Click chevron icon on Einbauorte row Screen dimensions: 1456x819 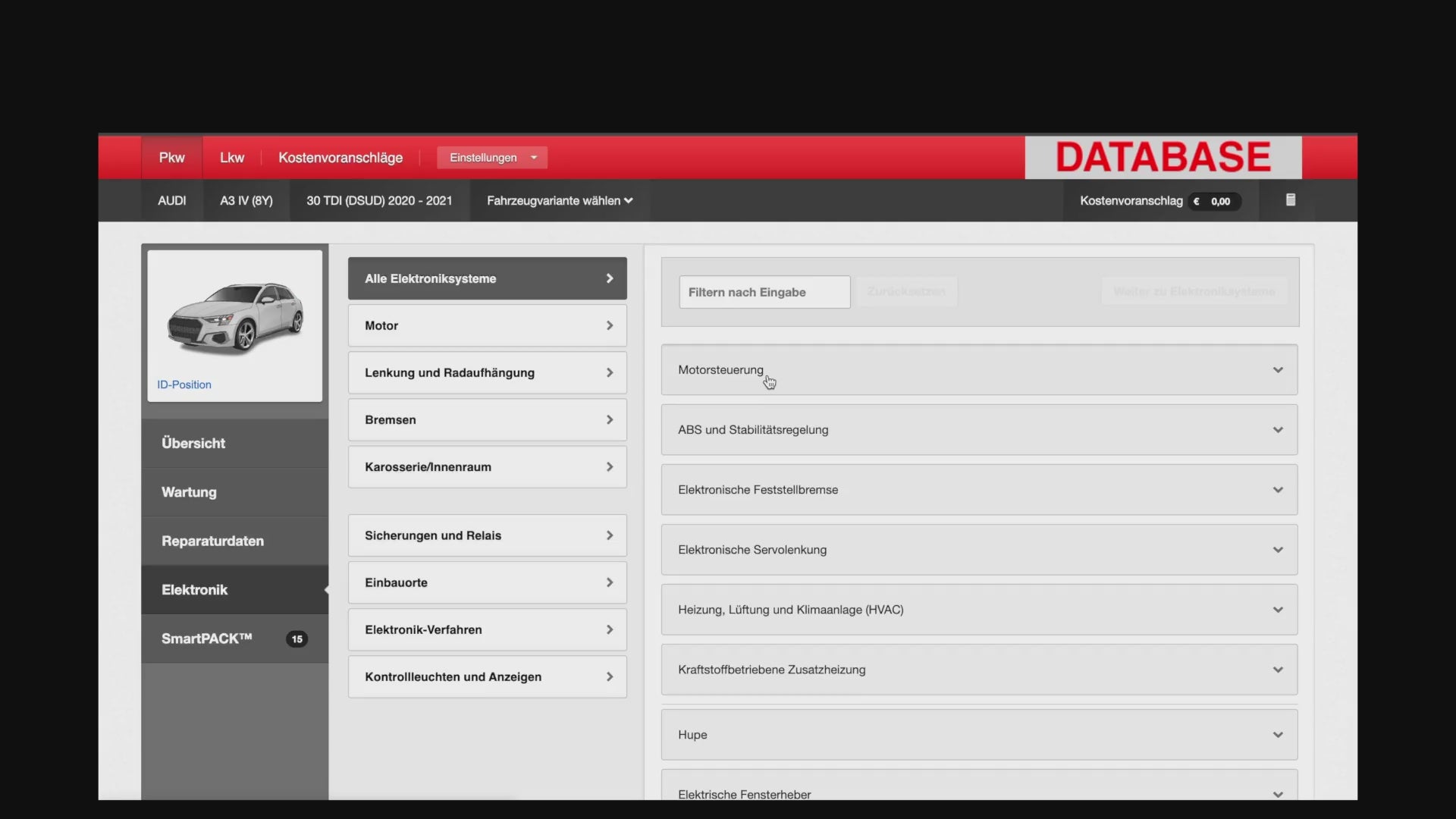(610, 583)
